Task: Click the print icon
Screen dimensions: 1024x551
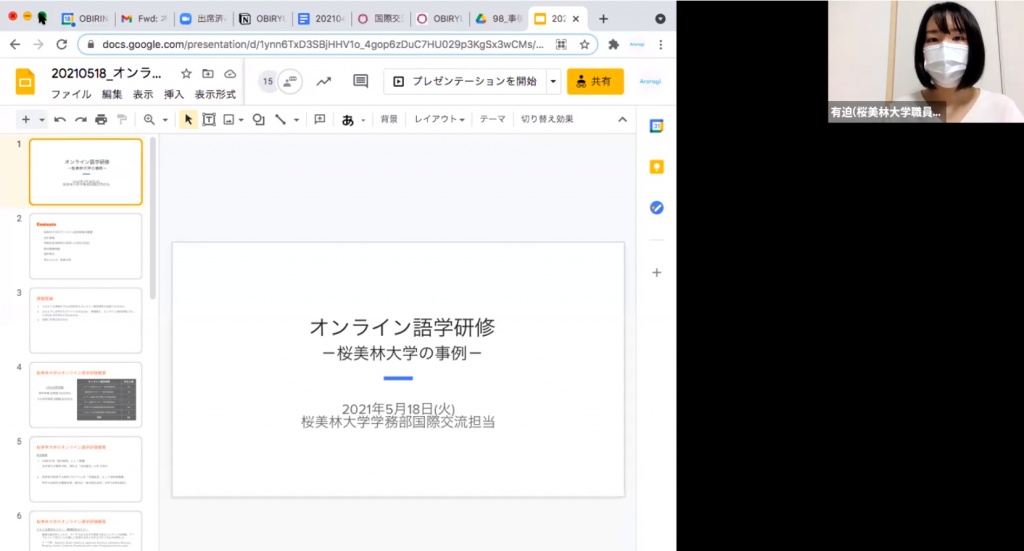Action: click(x=101, y=119)
